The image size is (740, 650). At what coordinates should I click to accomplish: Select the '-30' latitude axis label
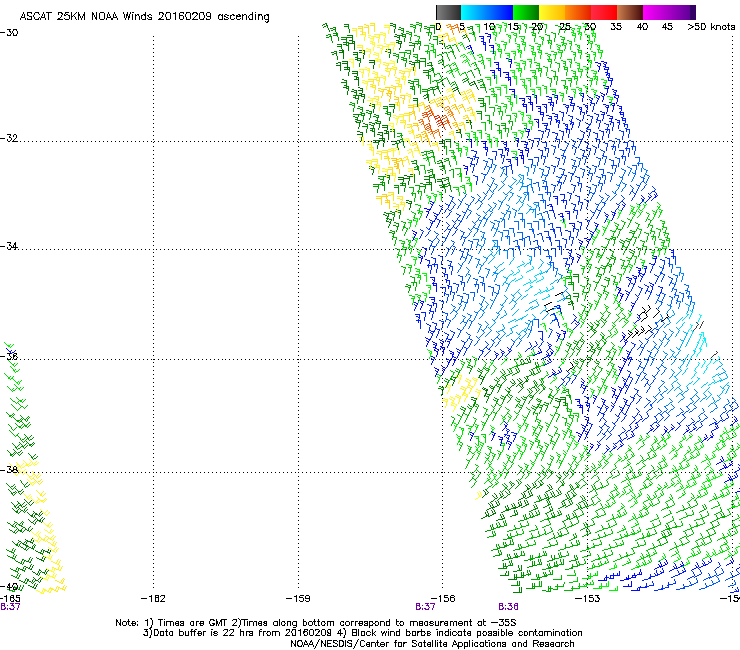coord(9,33)
